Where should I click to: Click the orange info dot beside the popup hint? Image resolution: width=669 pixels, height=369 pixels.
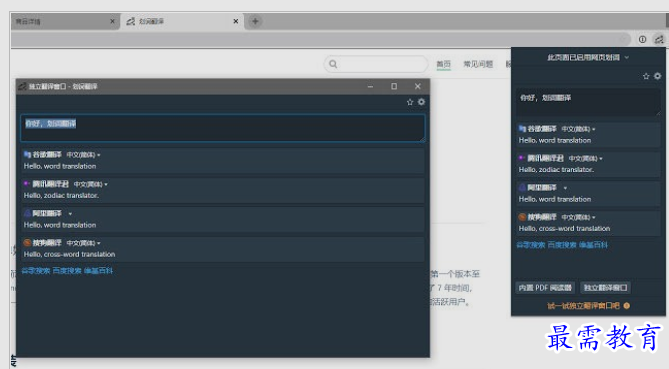click(x=626, y=305)
